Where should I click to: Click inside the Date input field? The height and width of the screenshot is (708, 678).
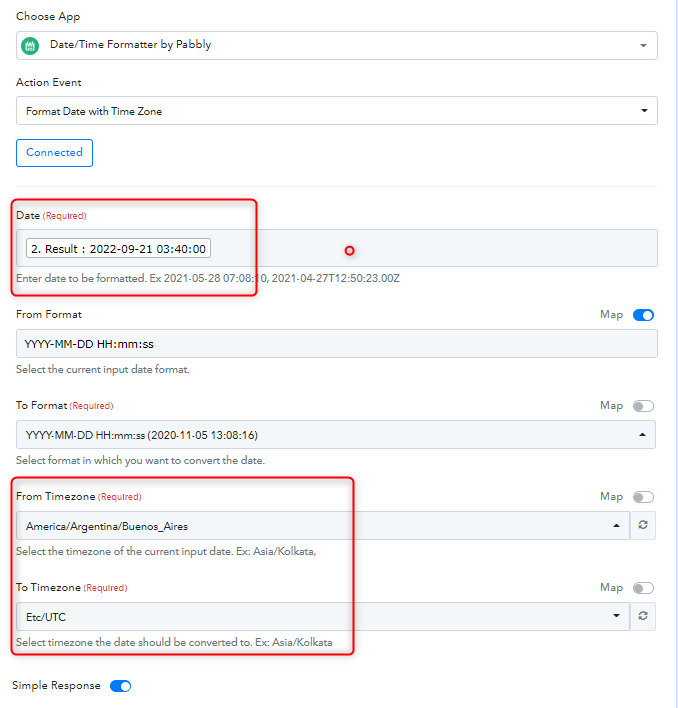point(337,248)
